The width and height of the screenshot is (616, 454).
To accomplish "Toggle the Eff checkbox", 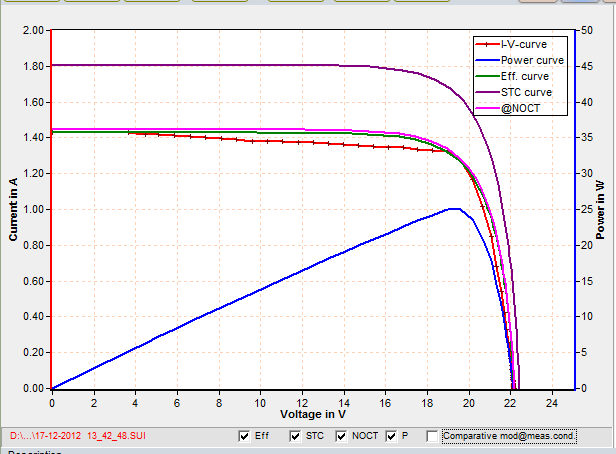I will 245,436.
